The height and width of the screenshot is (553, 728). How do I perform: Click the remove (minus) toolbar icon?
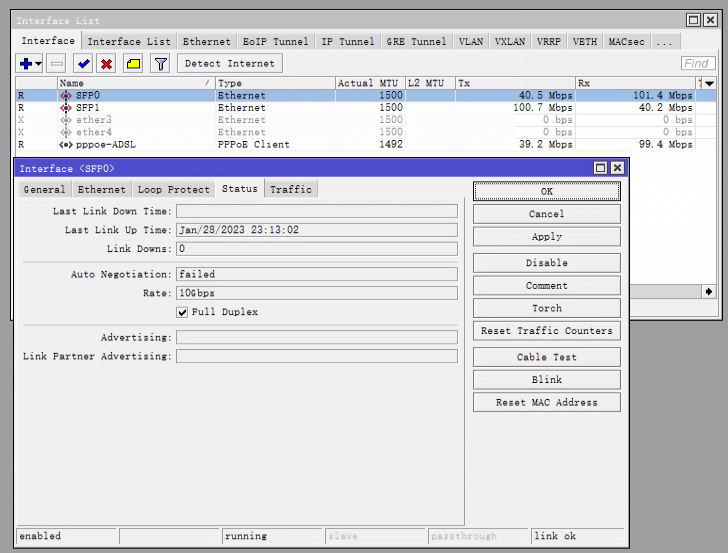[57, 64]
